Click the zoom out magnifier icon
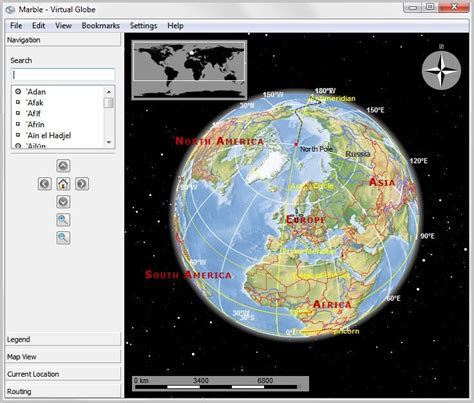This screenshot has width=474, height=403. pyautogui.click(x=63, y=238)
